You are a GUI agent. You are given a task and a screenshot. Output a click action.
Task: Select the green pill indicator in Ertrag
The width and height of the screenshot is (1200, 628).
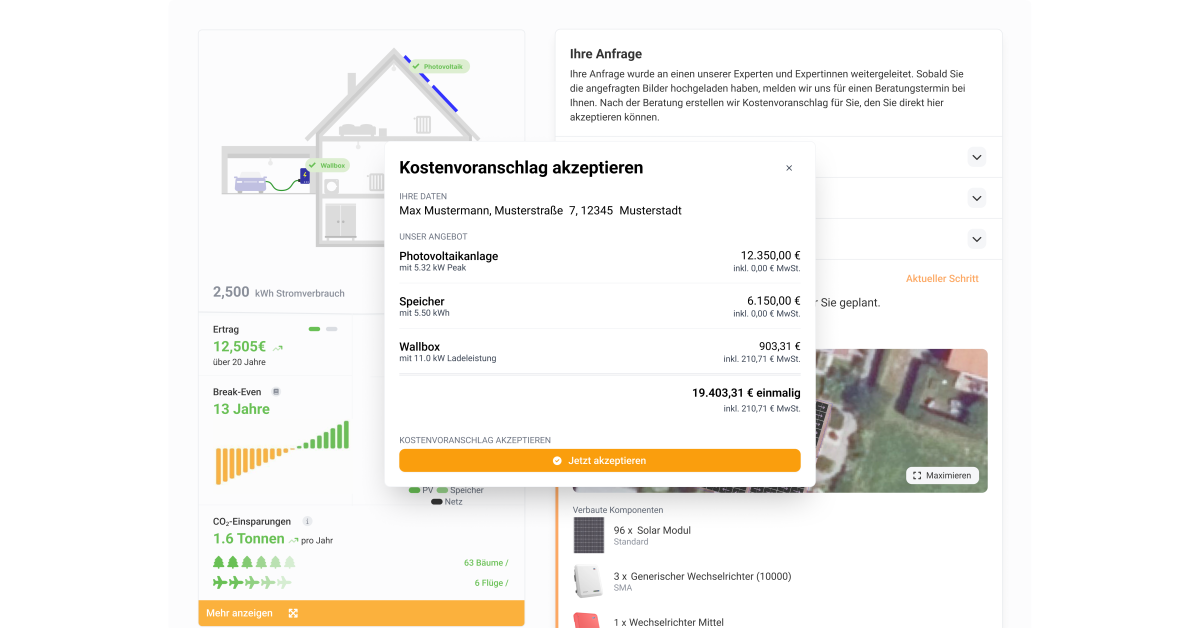314,329
